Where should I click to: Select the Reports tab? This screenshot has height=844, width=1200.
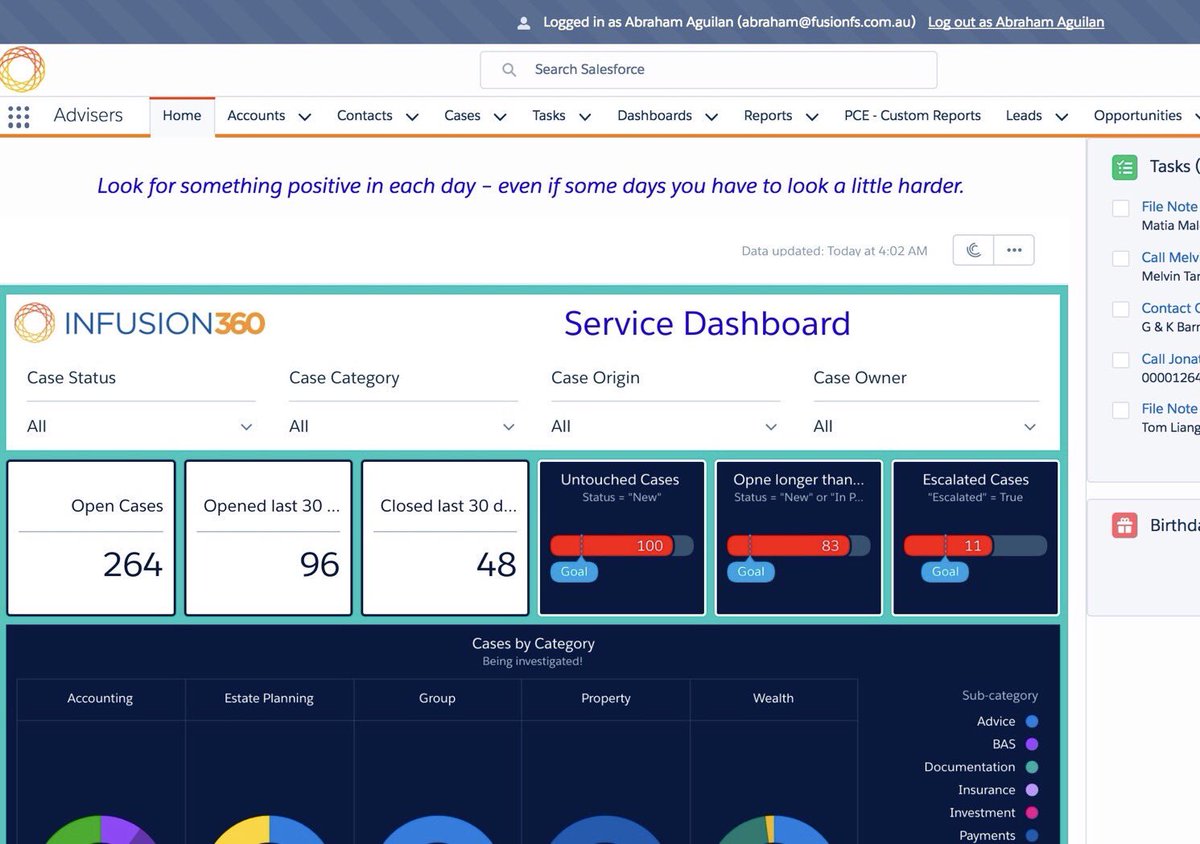[x=766, y=116]
